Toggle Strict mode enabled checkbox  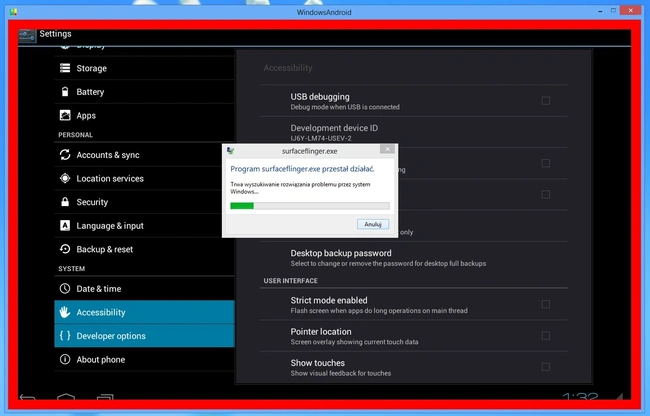coord(546,304)
